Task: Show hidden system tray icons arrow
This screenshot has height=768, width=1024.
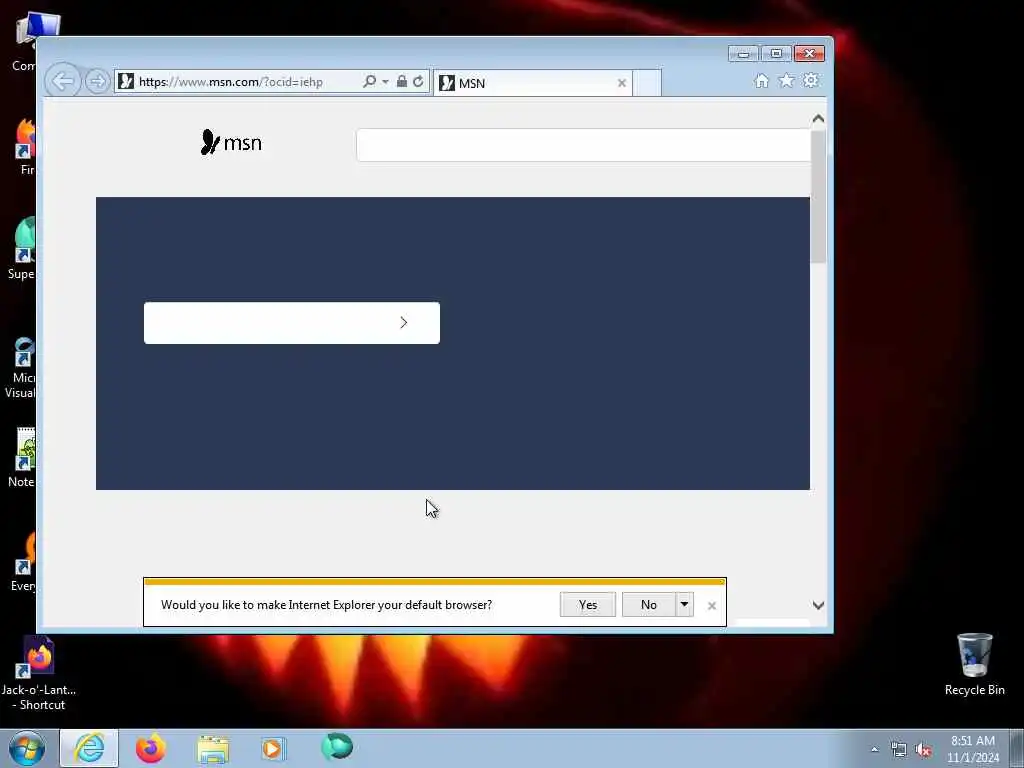Action: click(874, 749)
